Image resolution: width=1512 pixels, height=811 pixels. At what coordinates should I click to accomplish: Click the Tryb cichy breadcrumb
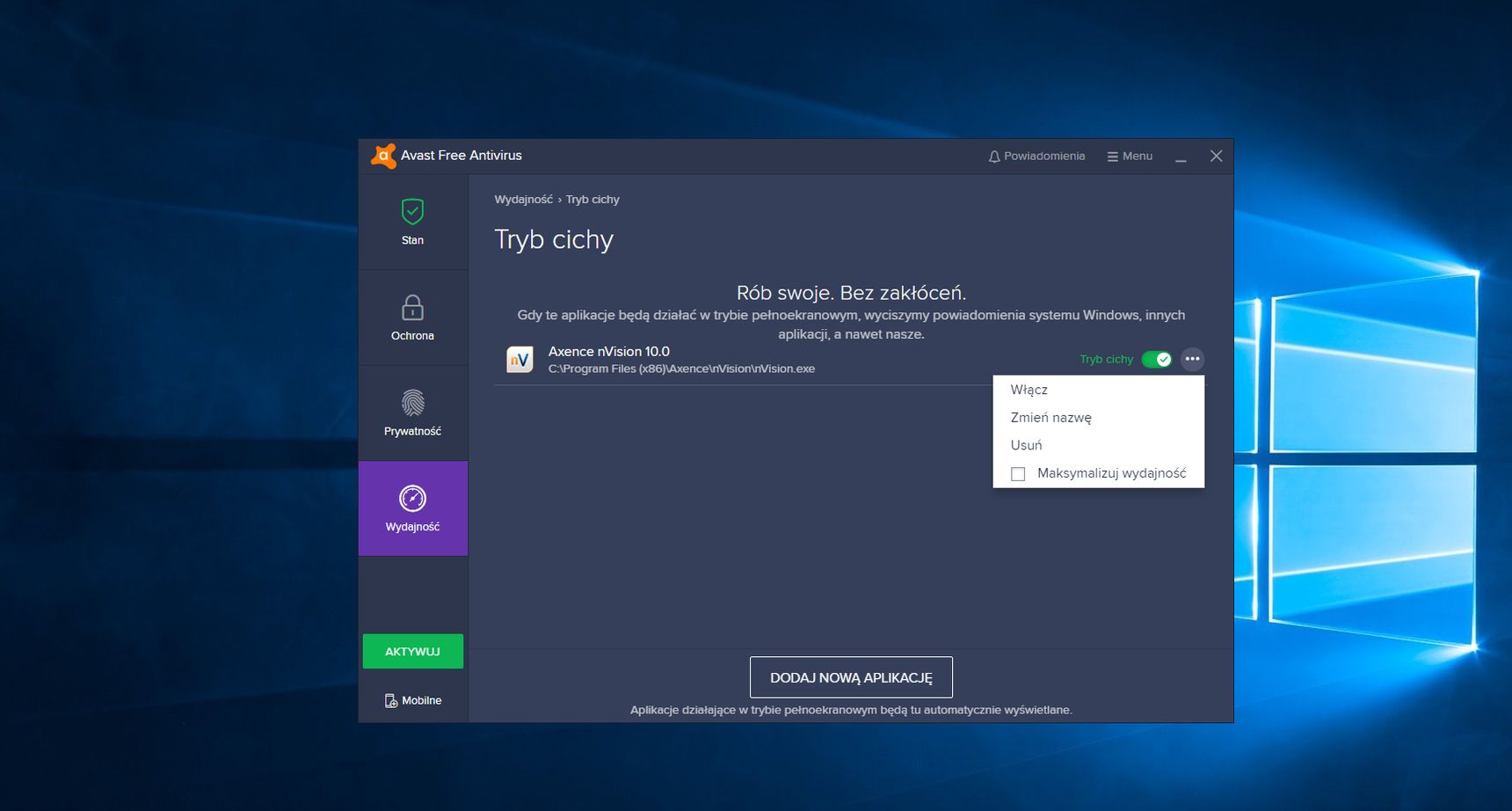592,200
